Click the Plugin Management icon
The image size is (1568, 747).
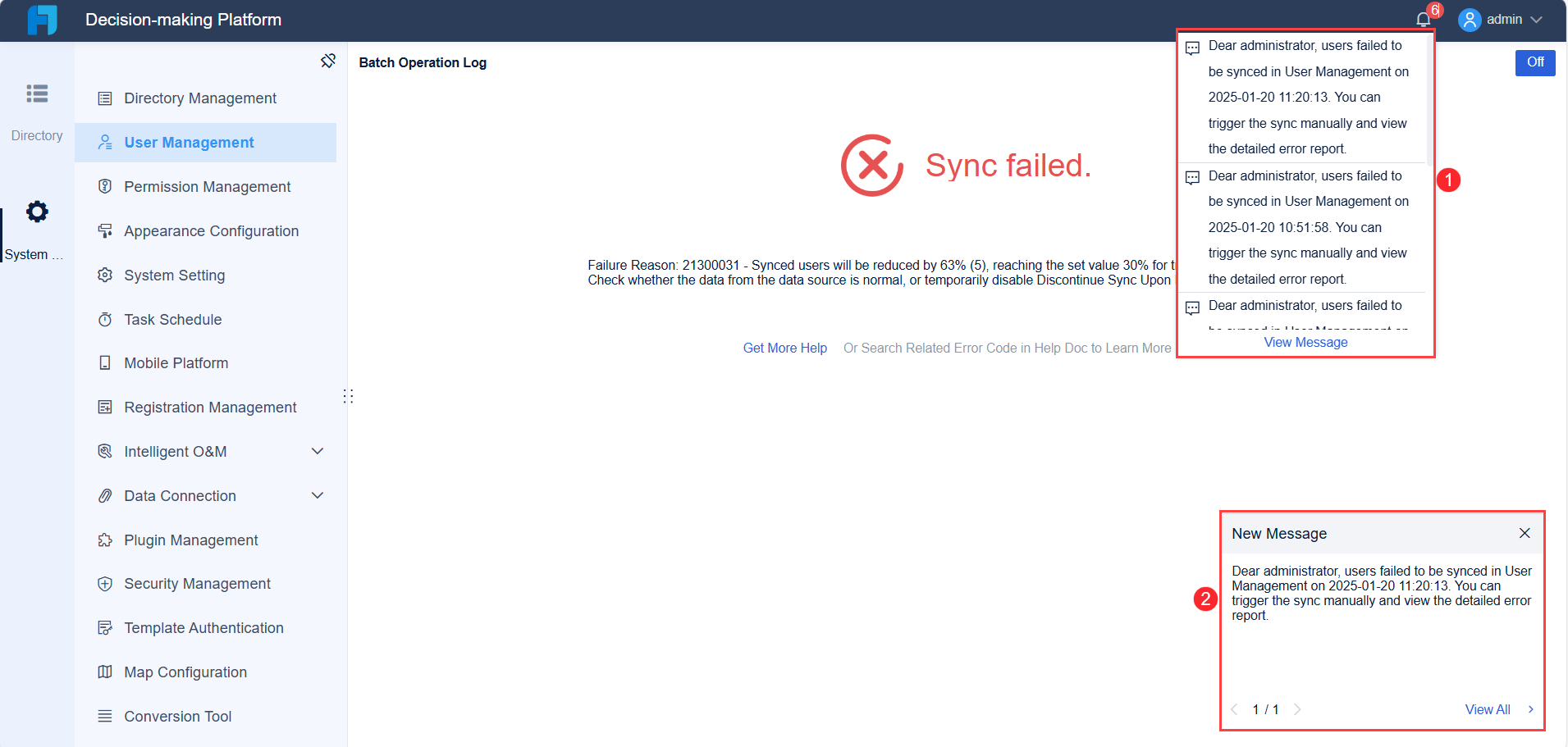[106, 540]
